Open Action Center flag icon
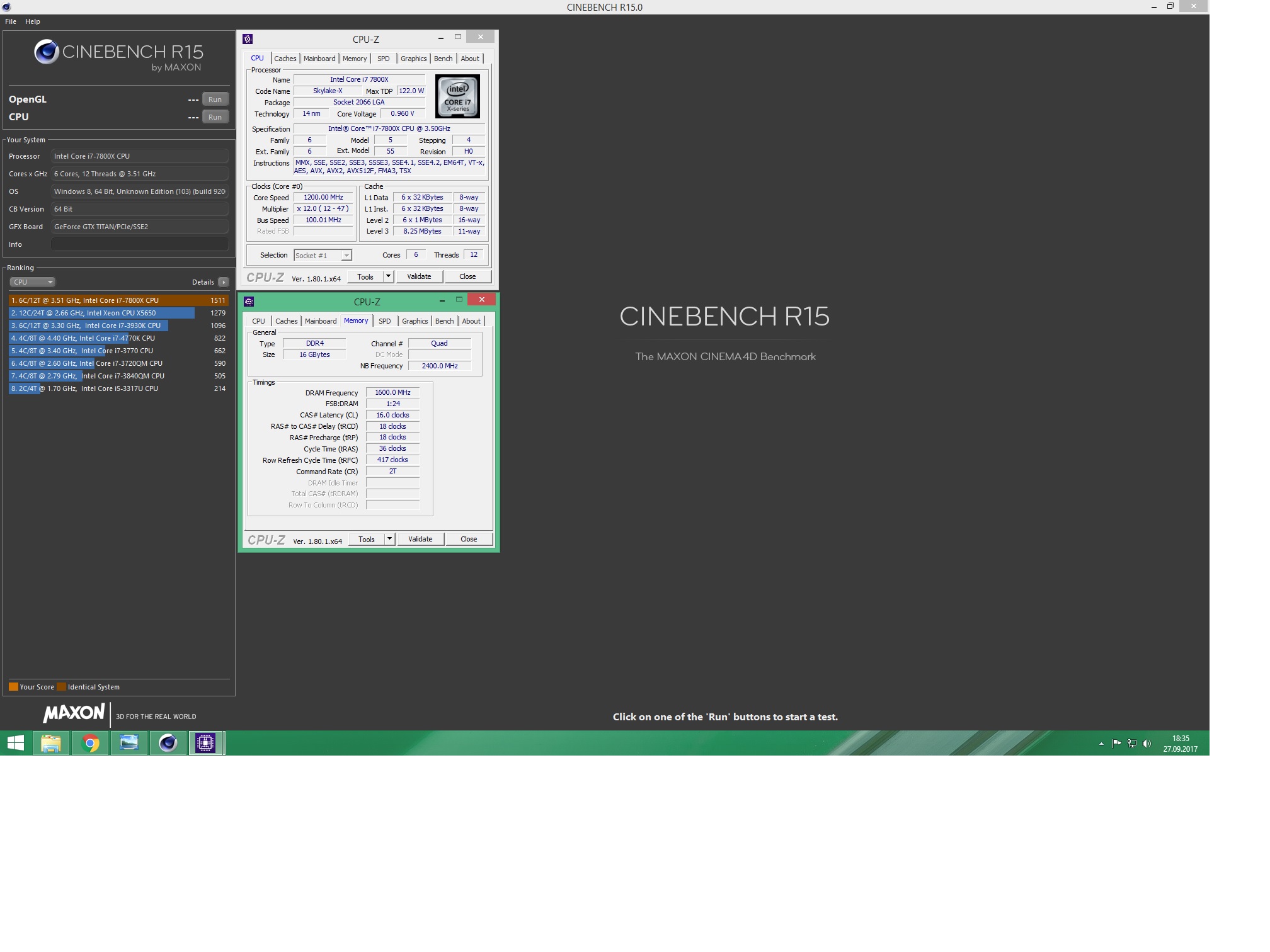The height and width of the screenshot is (952, 1270). coord(1117,744)
